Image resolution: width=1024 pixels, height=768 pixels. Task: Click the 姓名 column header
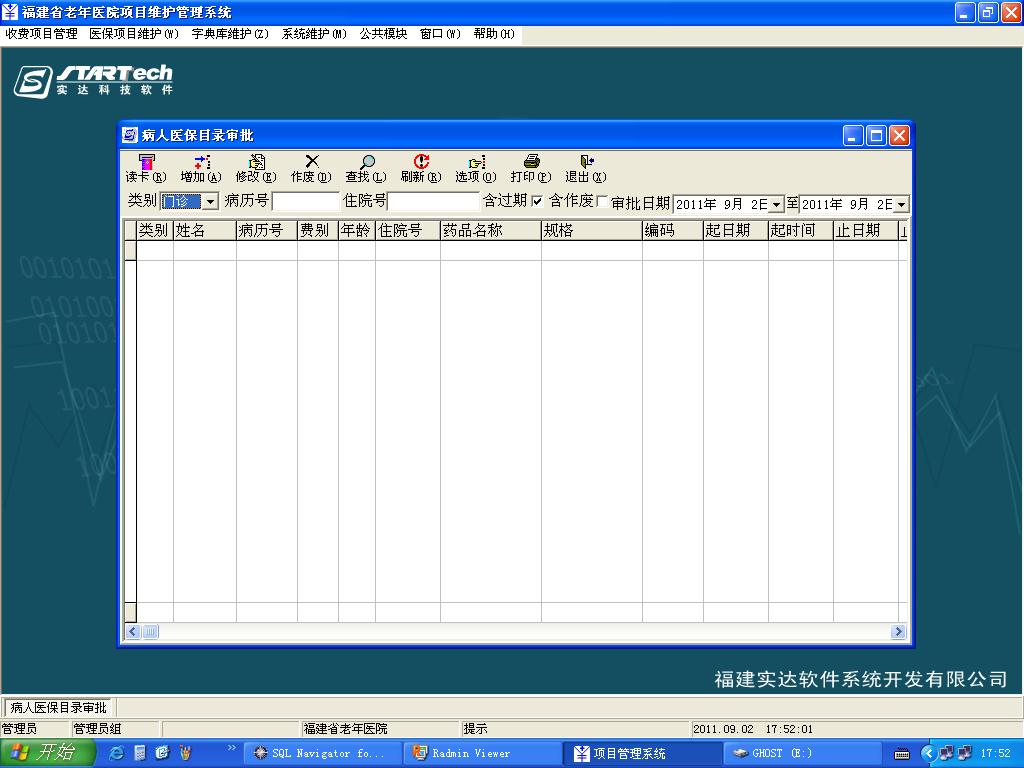(x=204, y=231)
